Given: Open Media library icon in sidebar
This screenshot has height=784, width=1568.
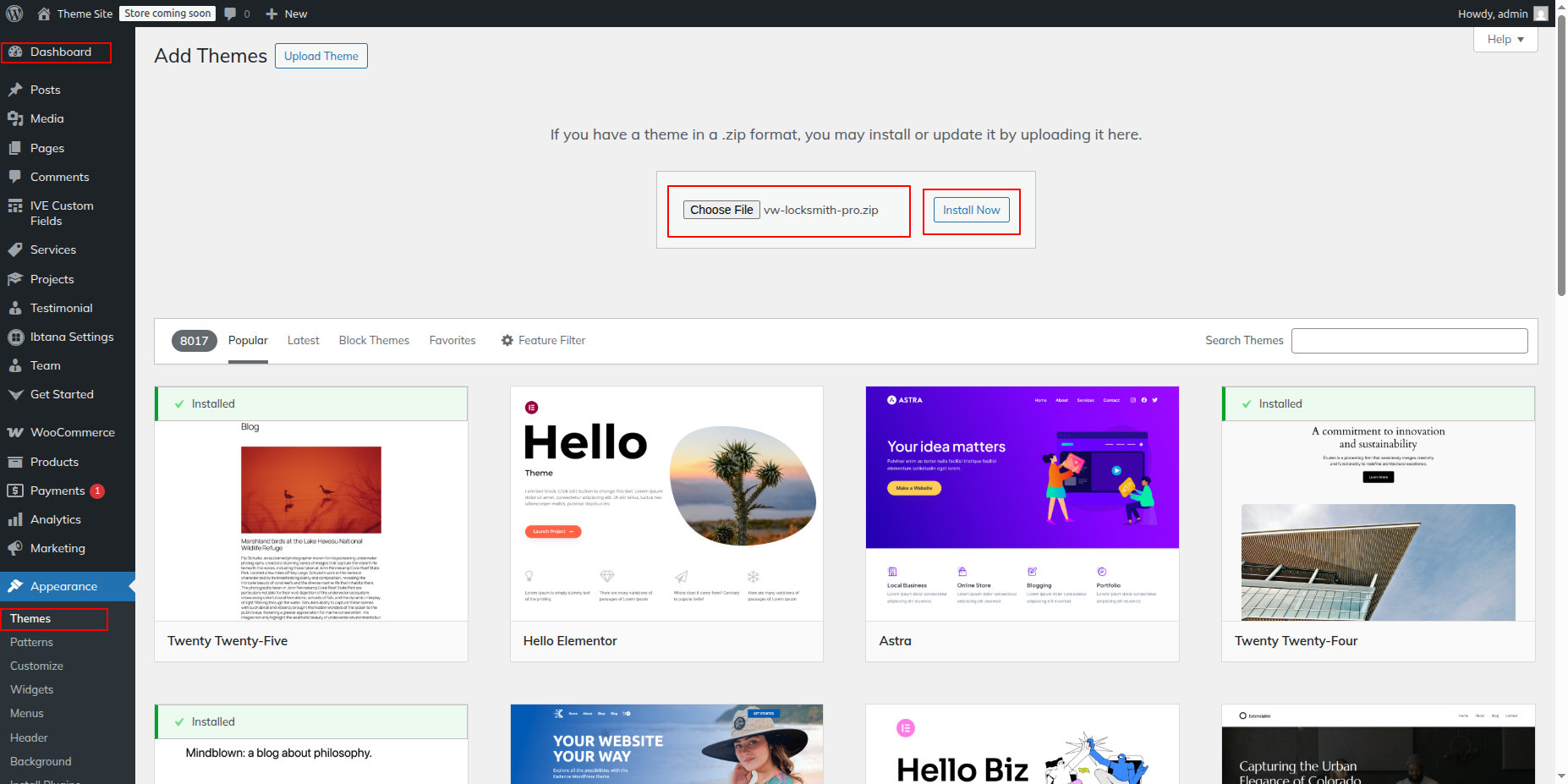Looking at the screenshot, I should point(15,118).
